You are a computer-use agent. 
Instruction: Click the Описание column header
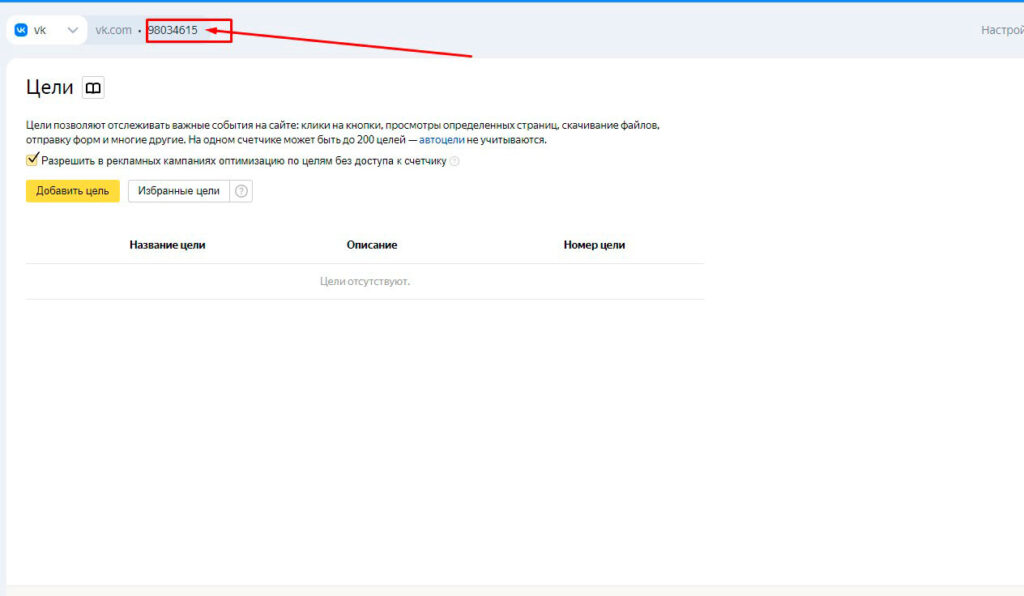(x=372, y=245)
